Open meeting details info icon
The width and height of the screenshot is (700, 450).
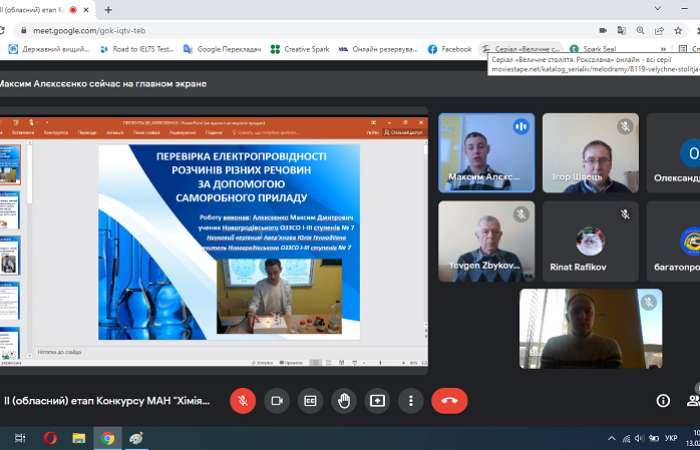pyautogui.click(x=663, y=400)
